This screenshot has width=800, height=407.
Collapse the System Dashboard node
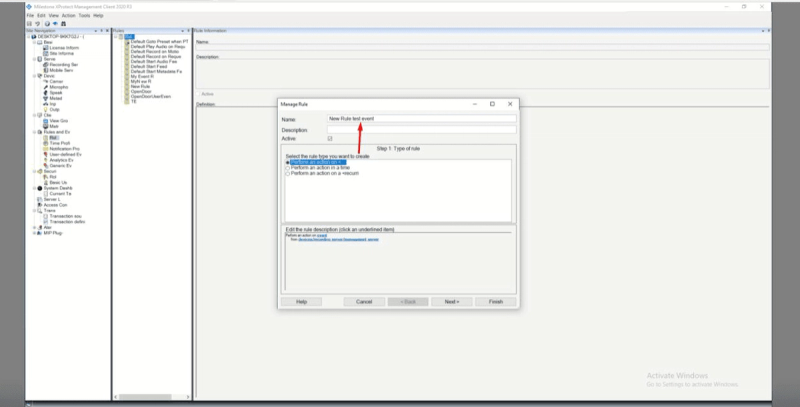click(35, 188)
